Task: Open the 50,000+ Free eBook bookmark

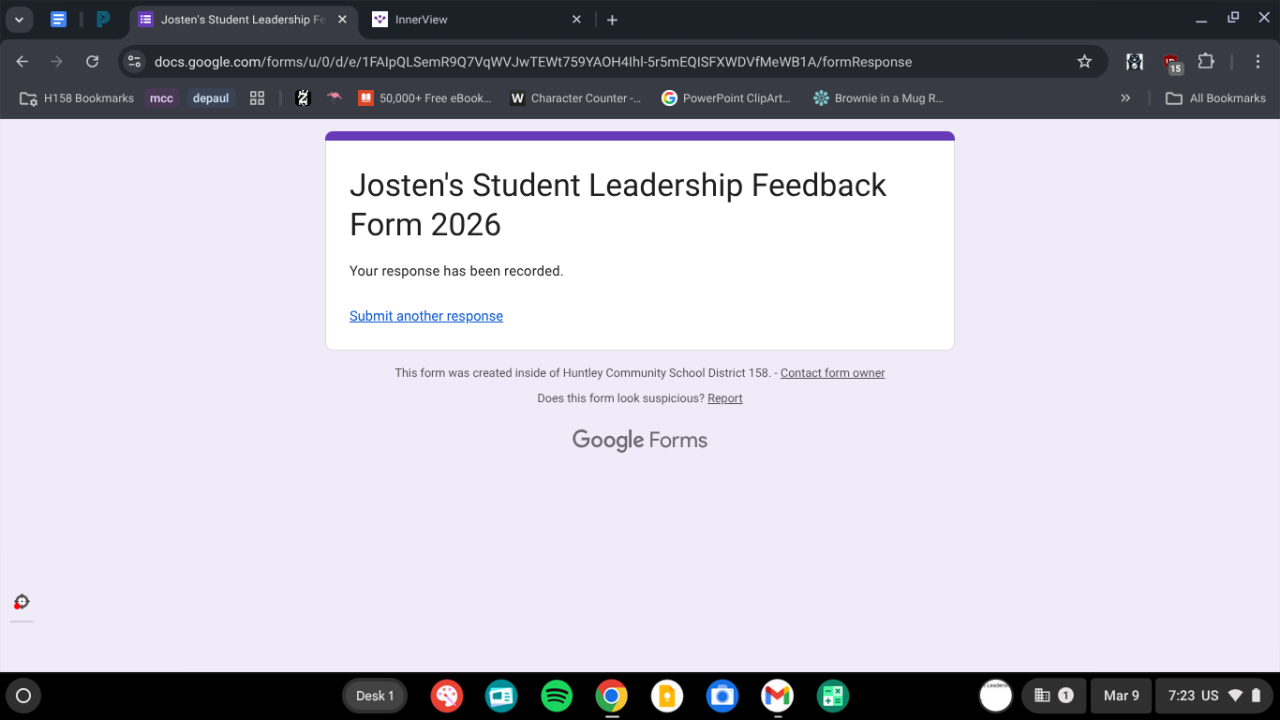Action: (x=425, y=98)
